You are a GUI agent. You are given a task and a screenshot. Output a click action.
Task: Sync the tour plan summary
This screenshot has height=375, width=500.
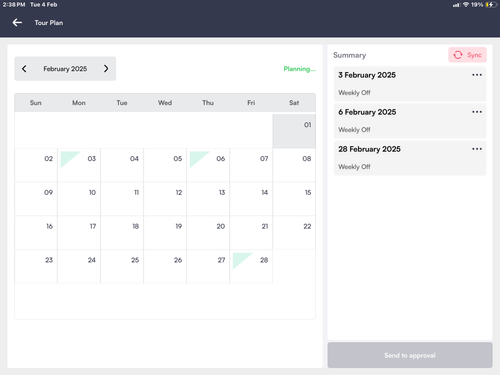(x=467, y=55)
